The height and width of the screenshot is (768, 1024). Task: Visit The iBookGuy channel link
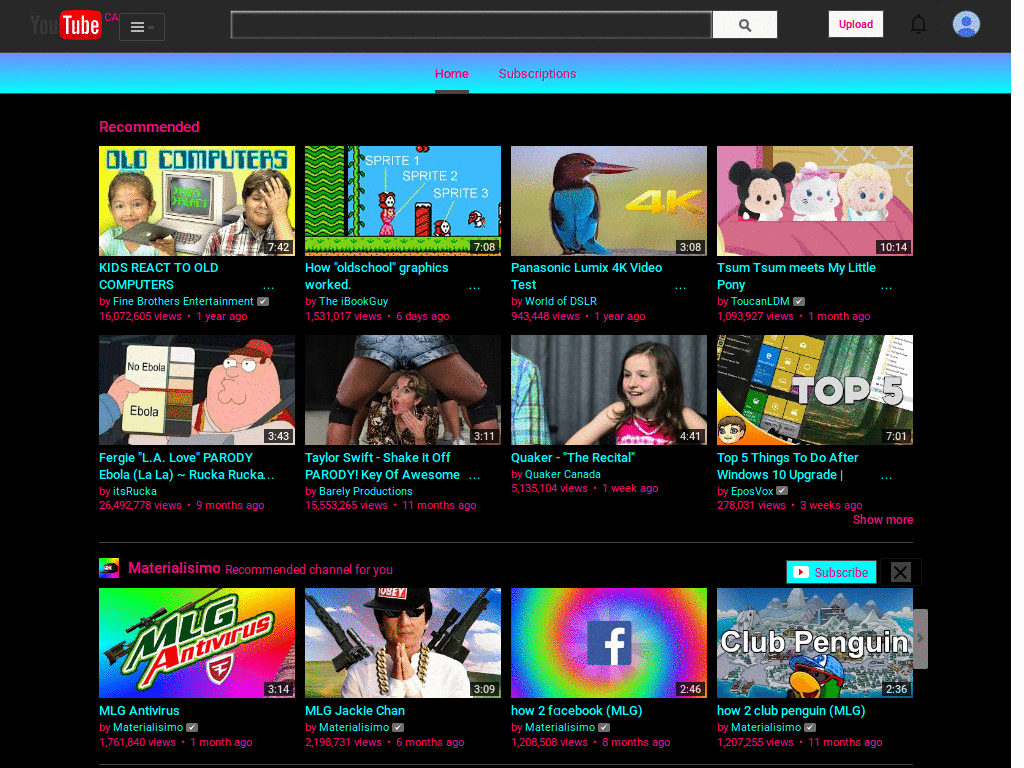pos(353,301)
